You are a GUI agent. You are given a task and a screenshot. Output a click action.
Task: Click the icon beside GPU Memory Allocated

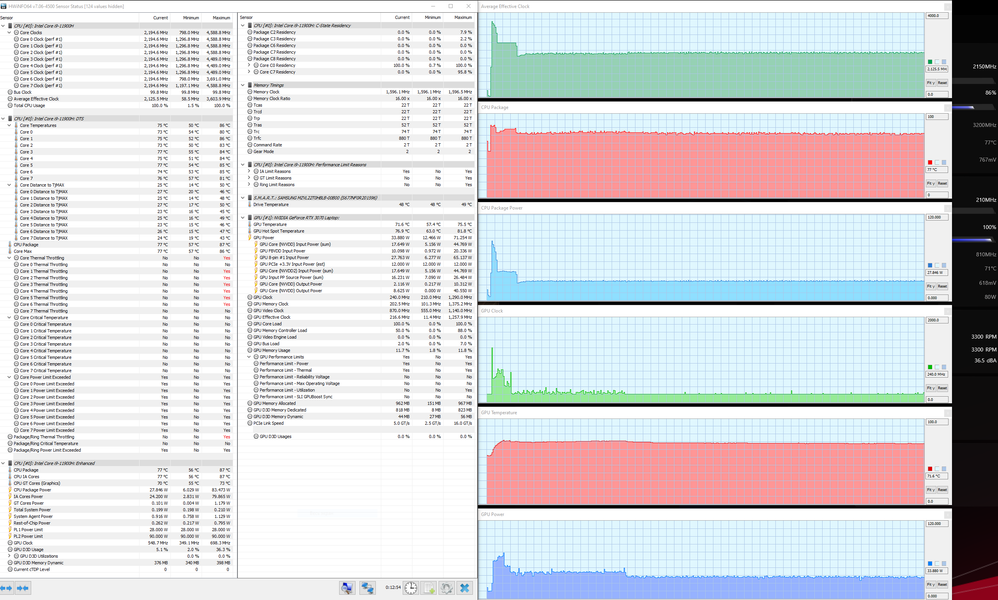250,403
